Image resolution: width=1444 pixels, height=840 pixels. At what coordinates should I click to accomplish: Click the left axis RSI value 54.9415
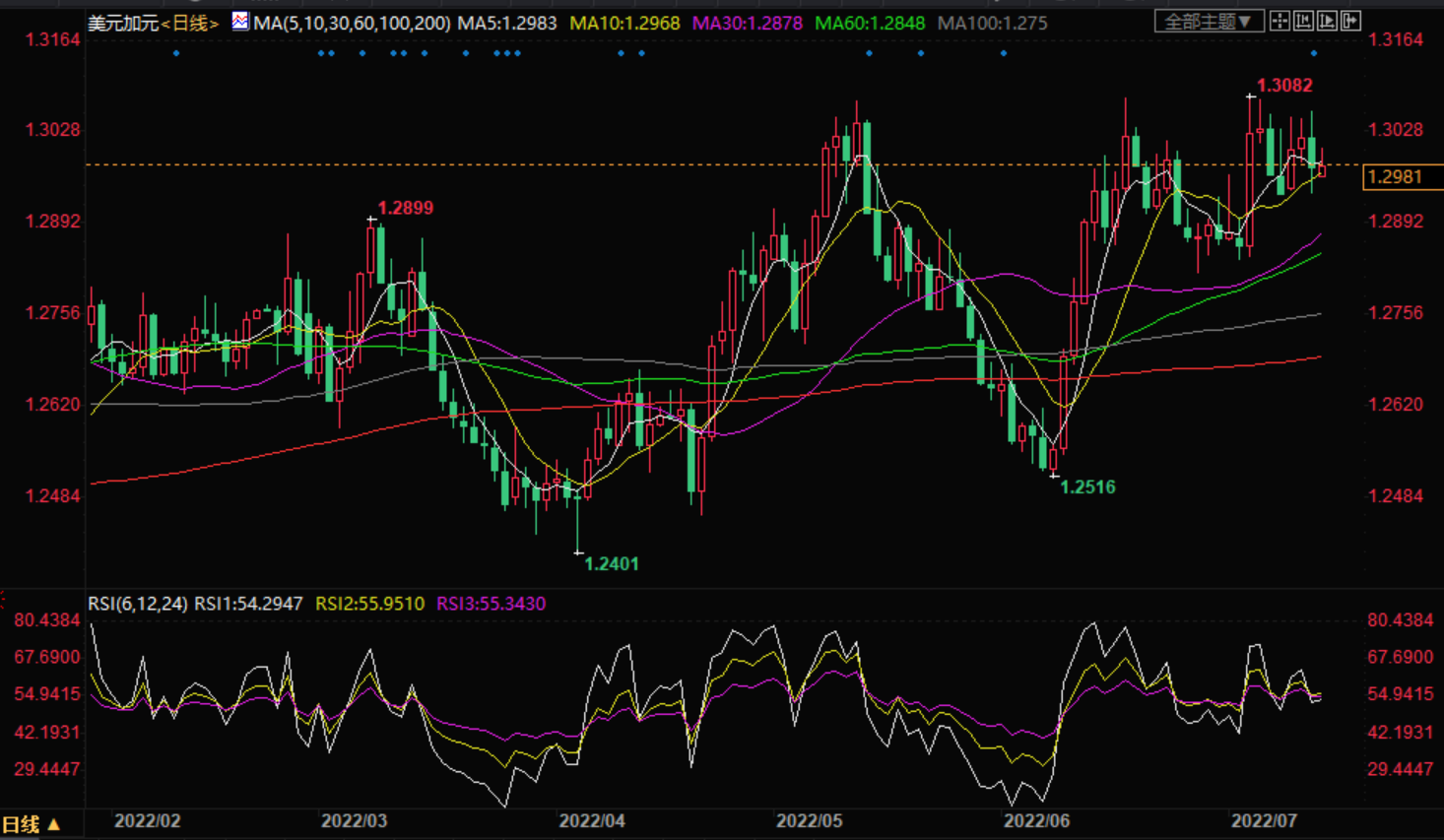[x=47, y=695]
